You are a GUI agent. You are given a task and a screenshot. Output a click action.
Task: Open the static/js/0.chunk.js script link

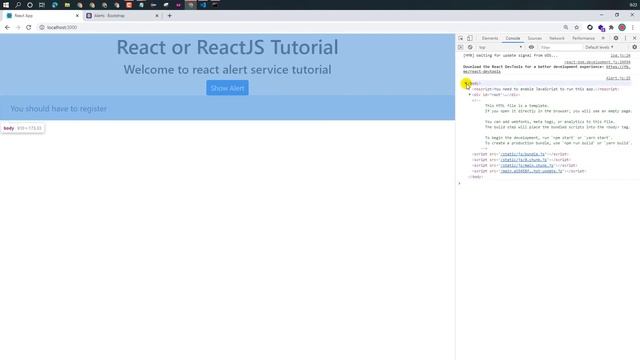pos(524,160)
